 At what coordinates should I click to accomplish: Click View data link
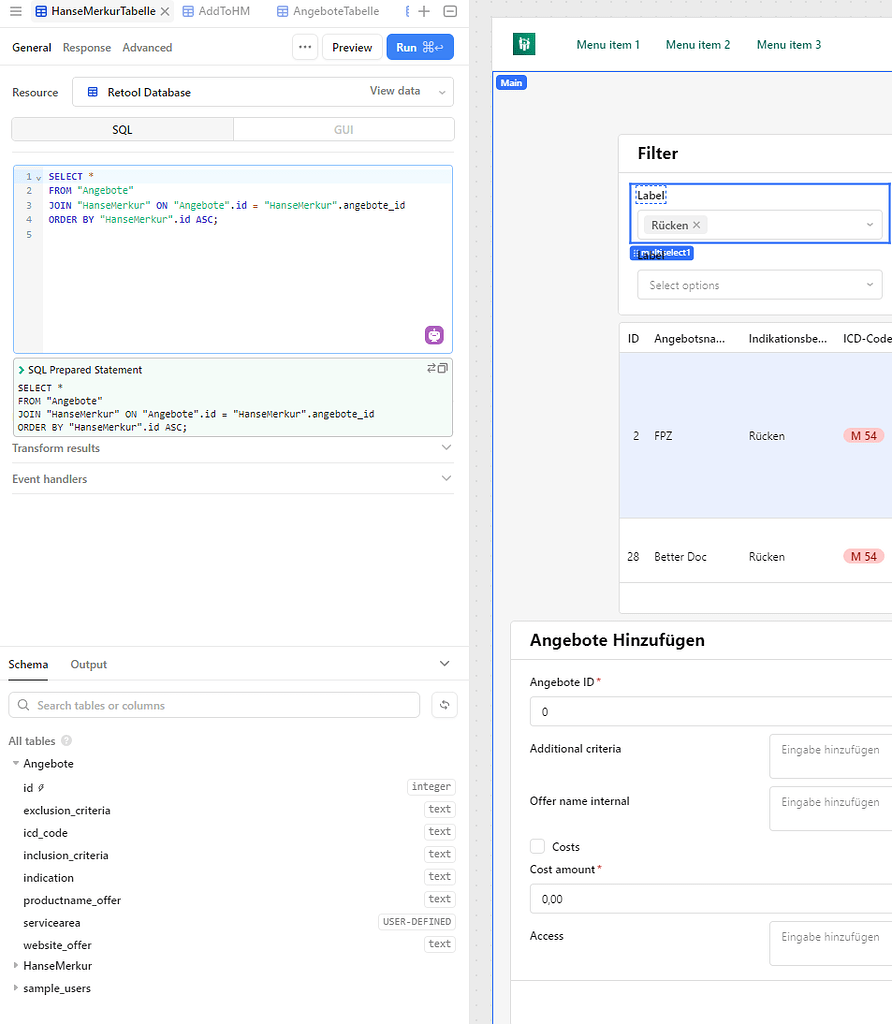pos(395,91)
